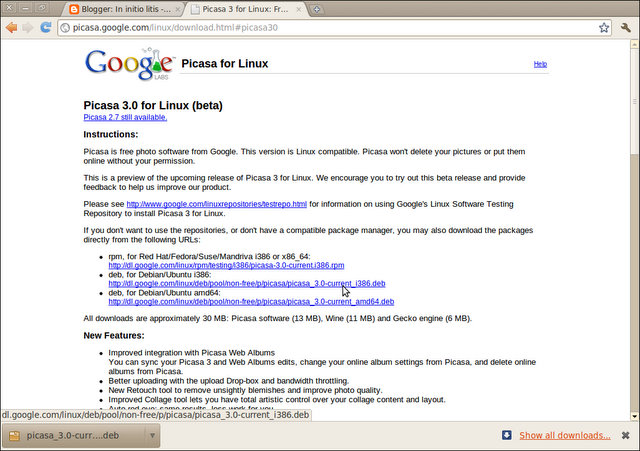Close the Blogger tab
This screenshot has width=640, height=451.
point(178,9)
